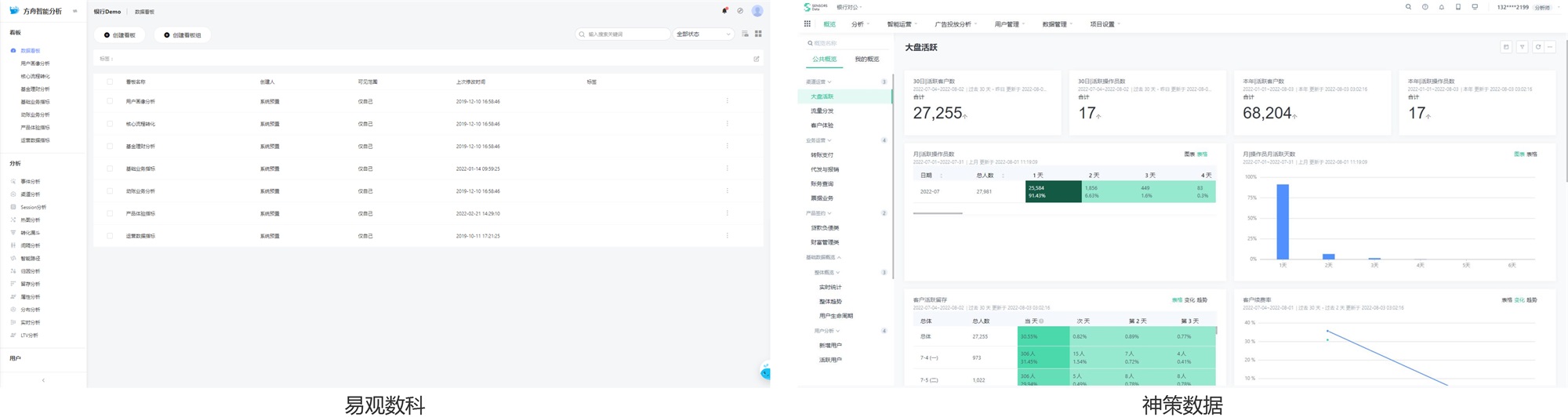Click the 创建看板 button

pos(120,35)
